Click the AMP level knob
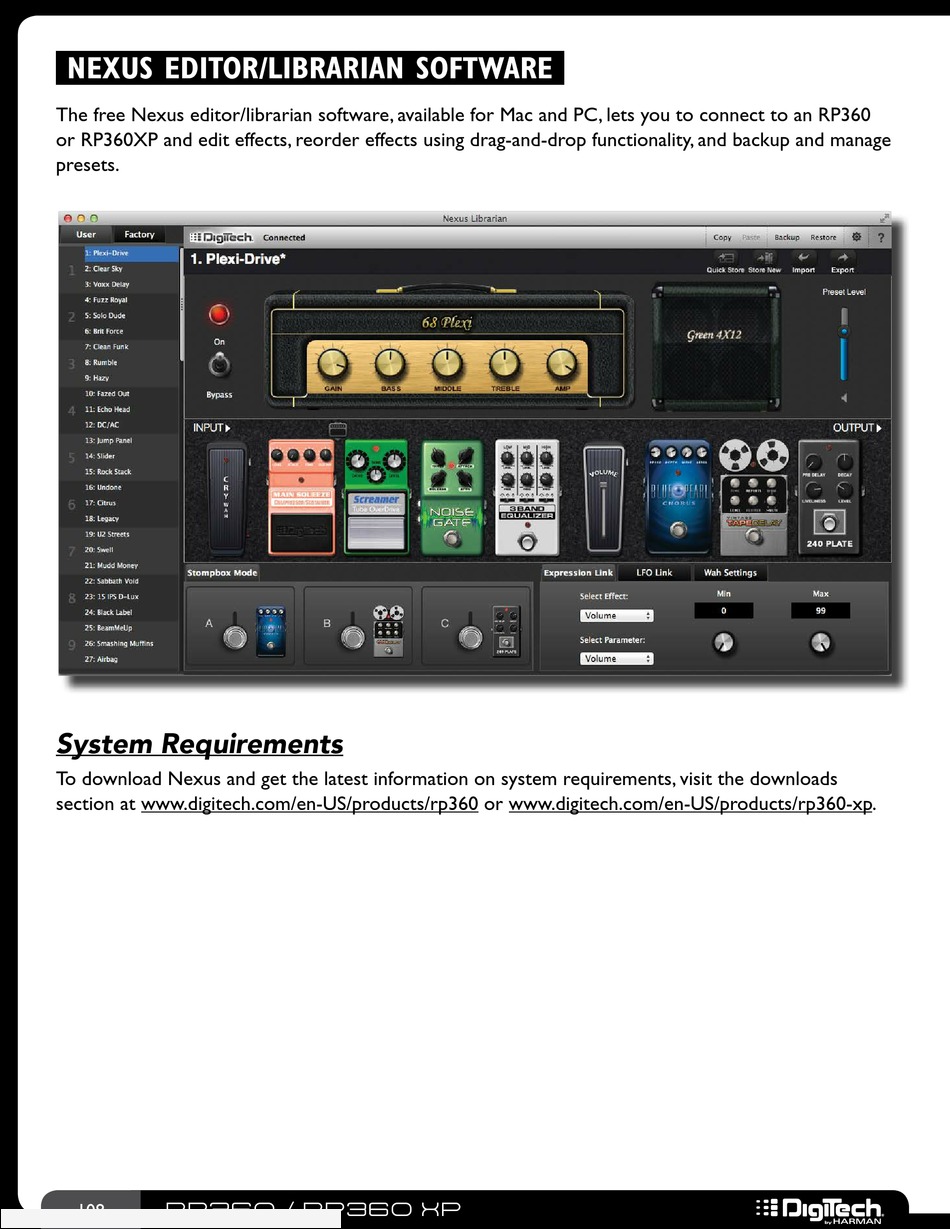 [562, 363]
